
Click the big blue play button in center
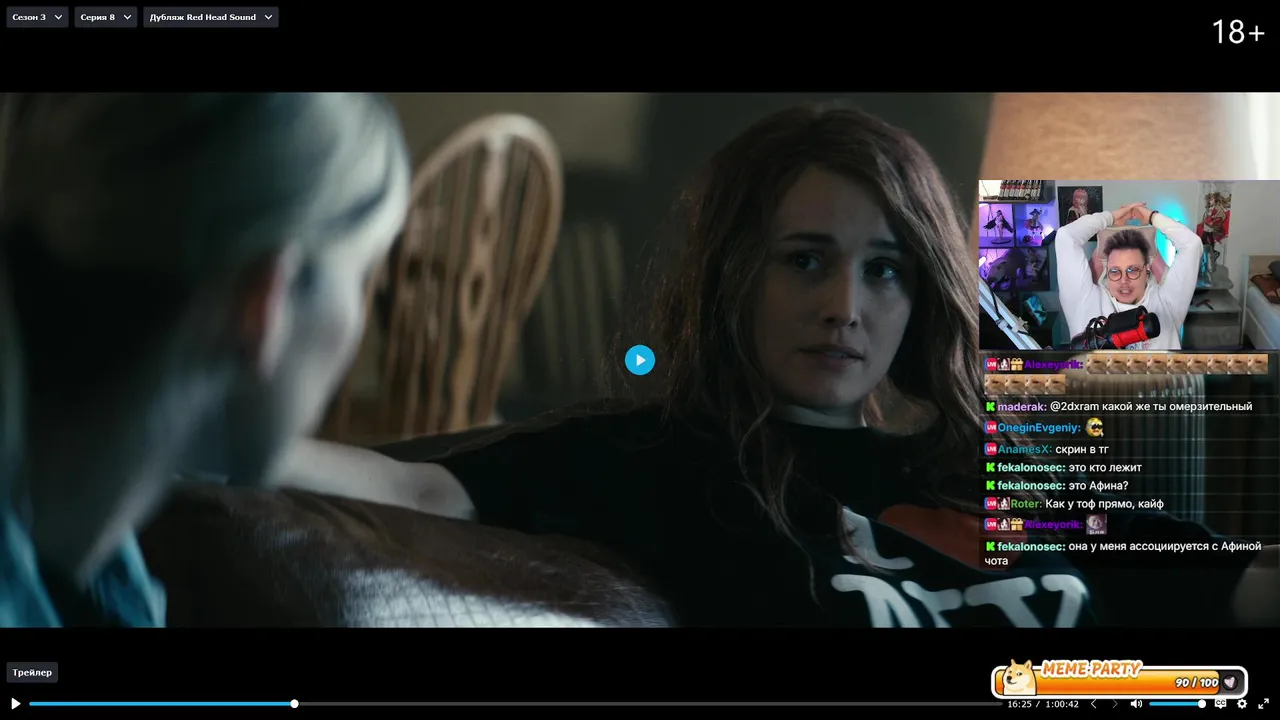click(640, 360)
